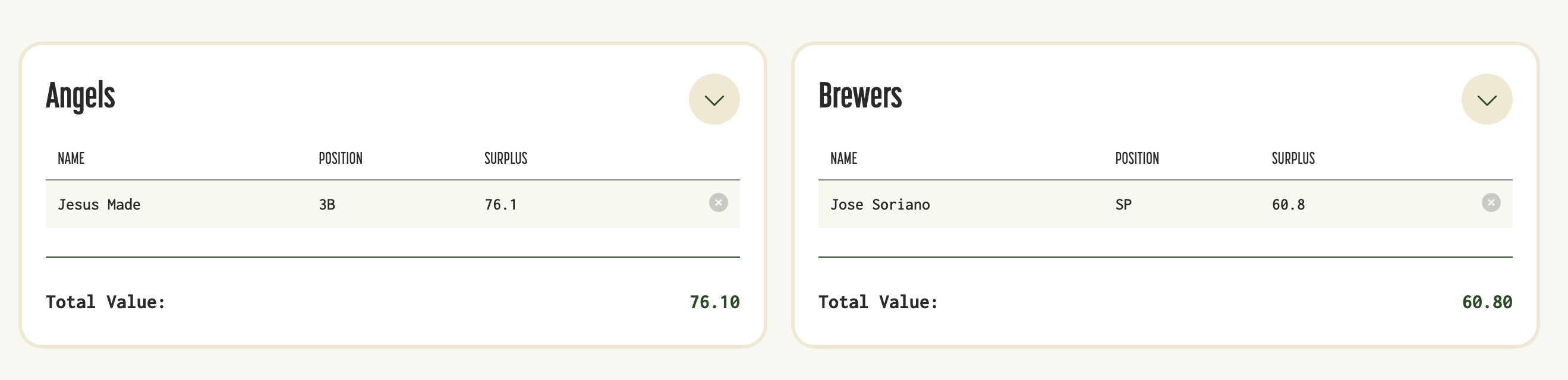The image size is (1568, 380).
Task: Remove Jose Soriano from Brewers trade
Action: point(1491,202)
